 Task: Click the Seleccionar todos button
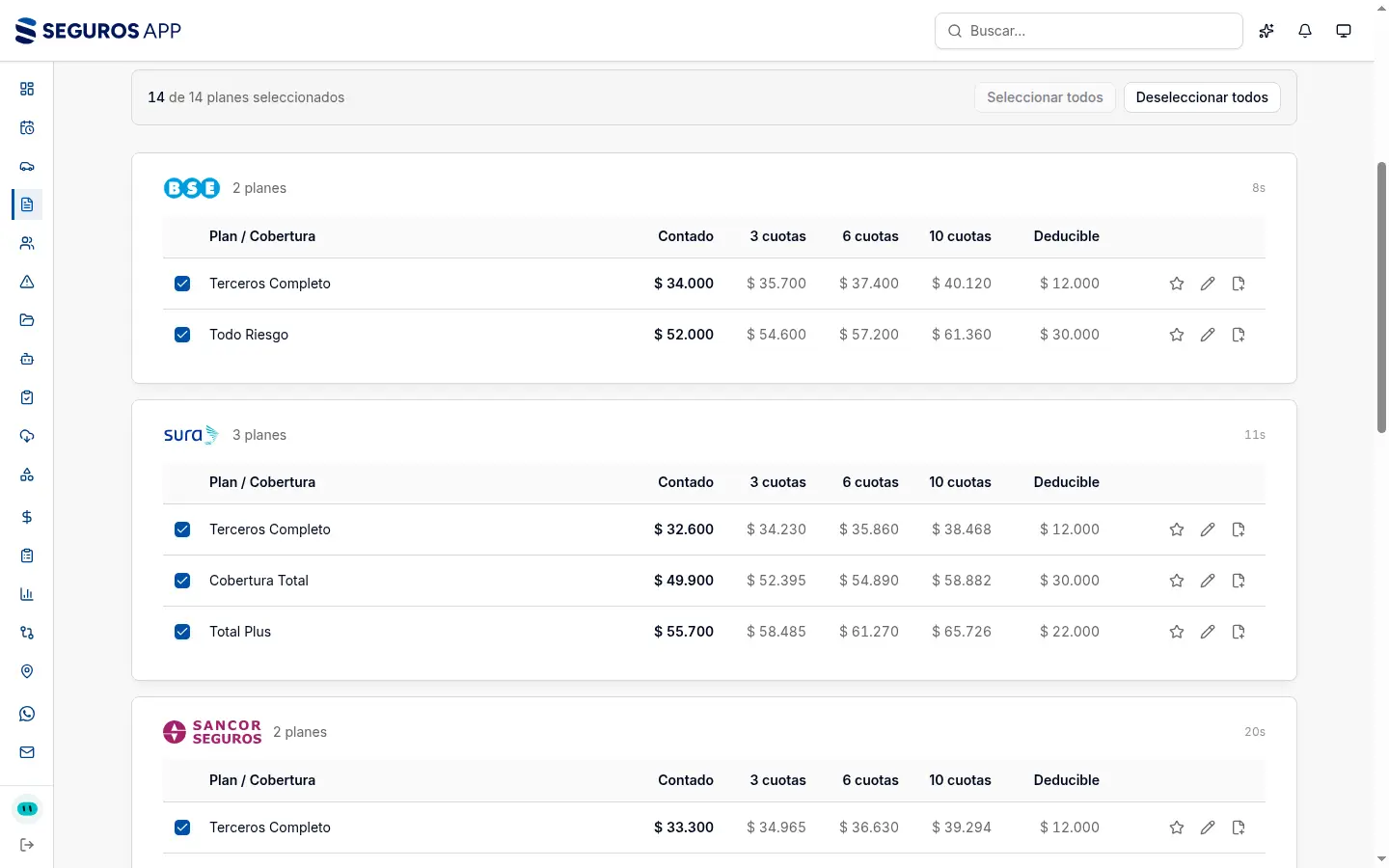click(x=1045, y=97)
